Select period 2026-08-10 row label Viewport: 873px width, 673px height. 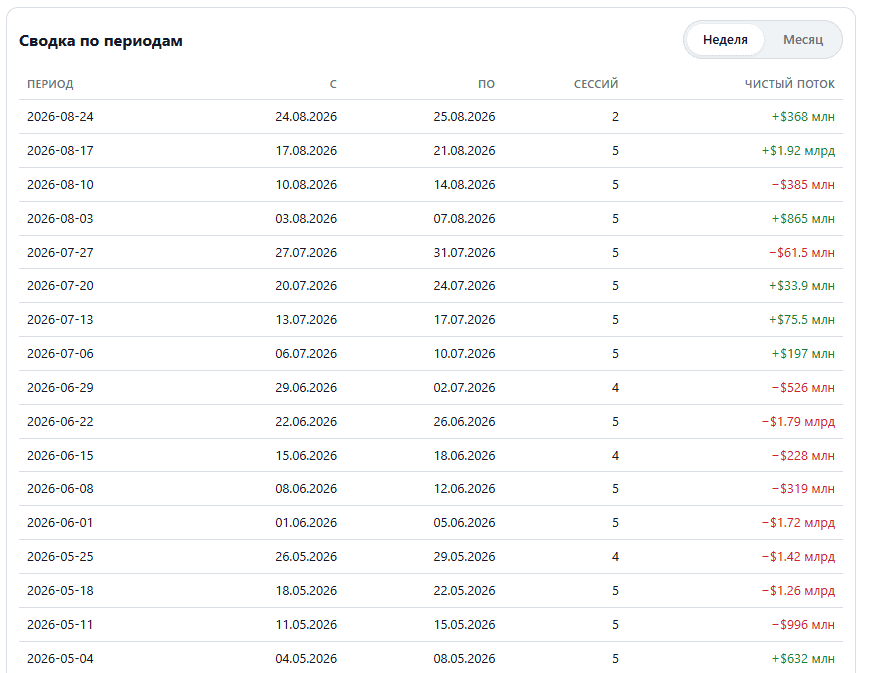click(60, 185)
